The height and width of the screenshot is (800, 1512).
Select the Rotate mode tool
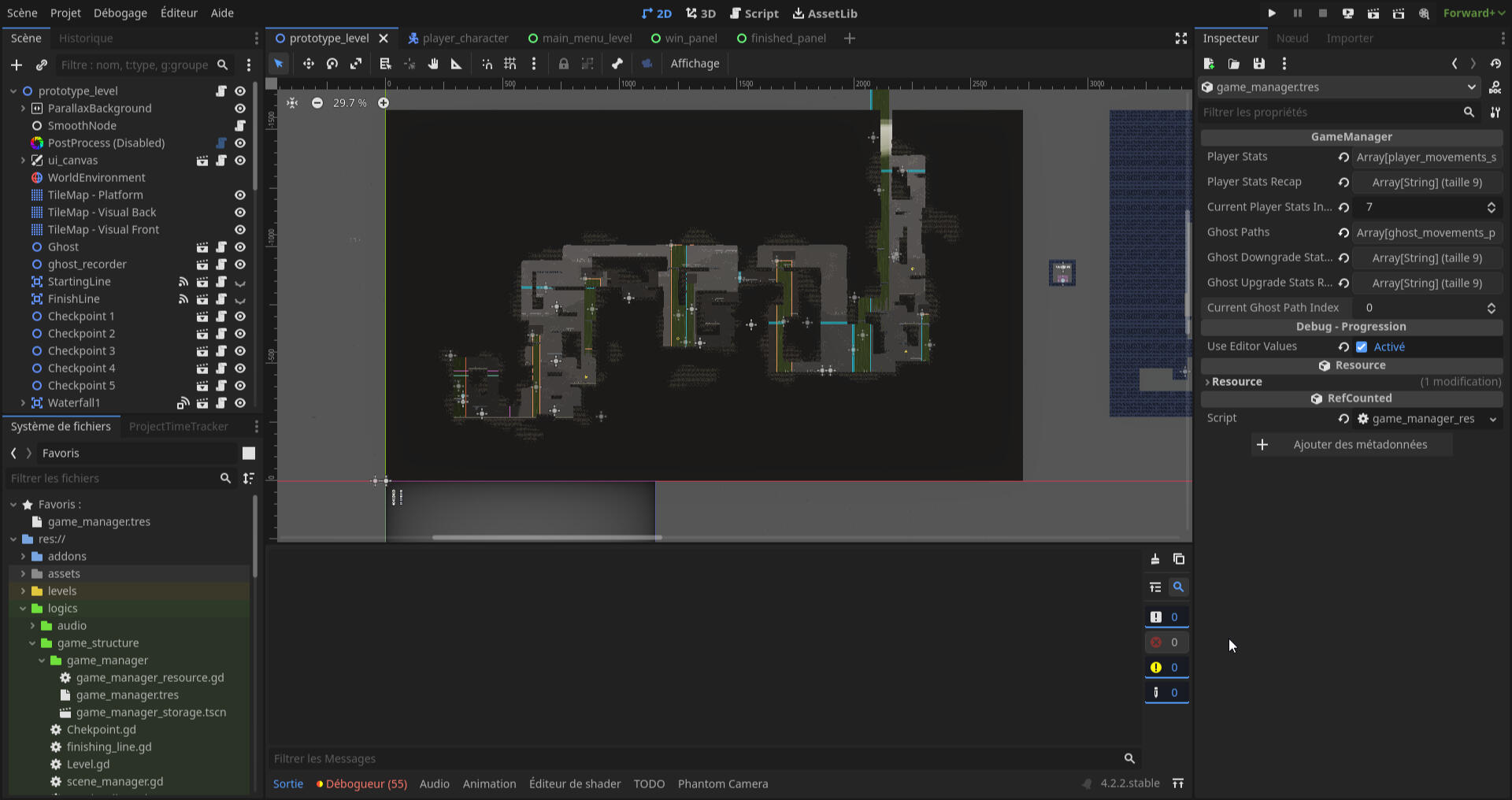(332, 64)
